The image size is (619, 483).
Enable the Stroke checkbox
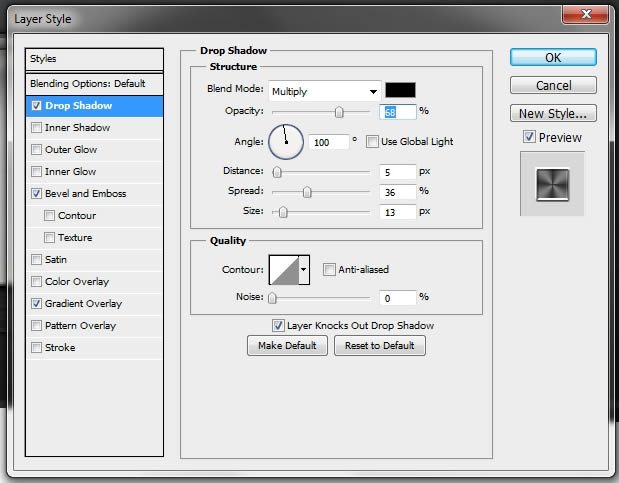(36, 348)
